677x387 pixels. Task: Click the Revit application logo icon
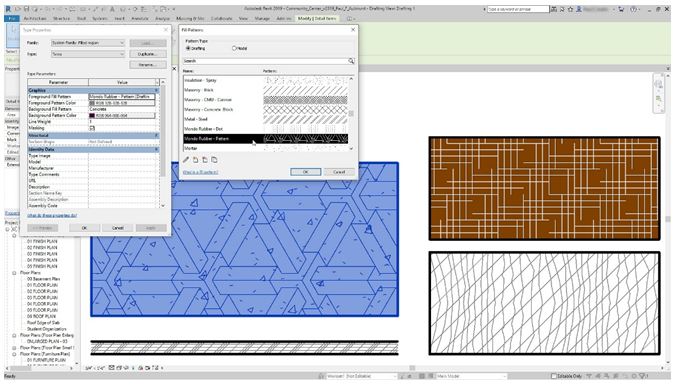coord(8,9)
